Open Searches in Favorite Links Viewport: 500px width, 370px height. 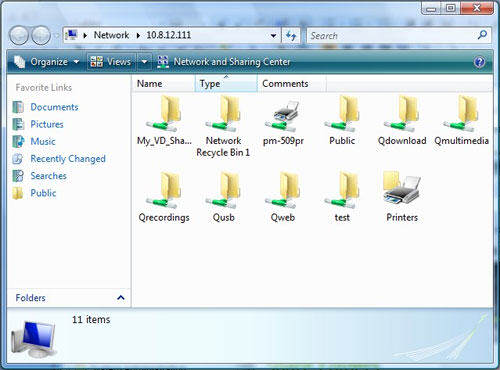[x=40, y=176]
